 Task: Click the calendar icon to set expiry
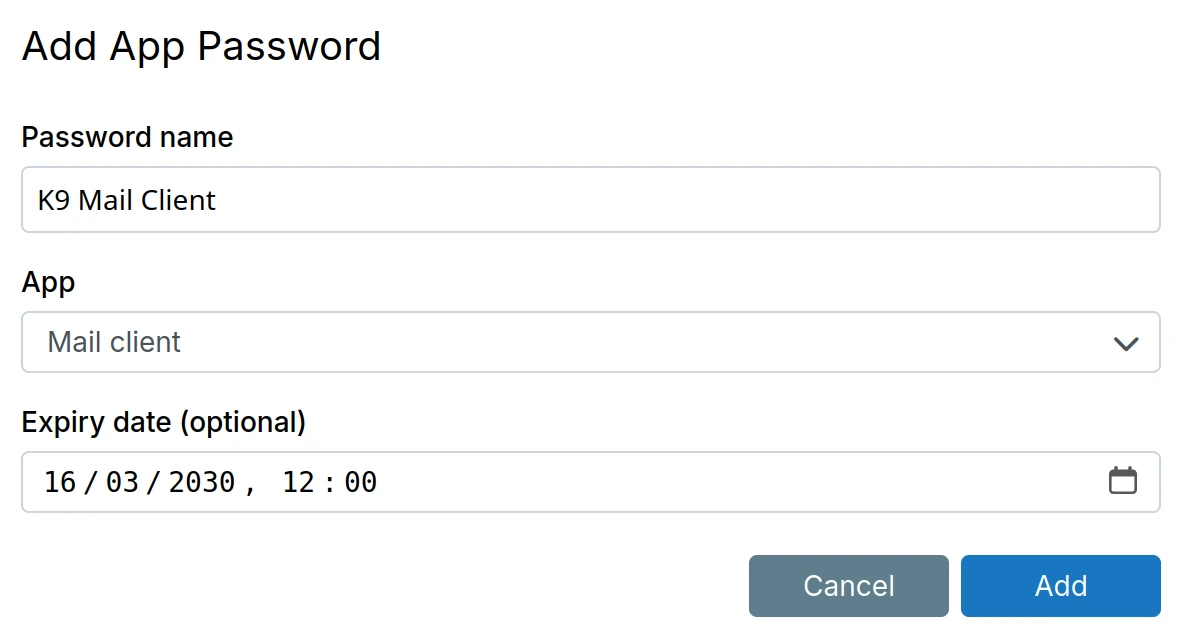(x=1122, y=481)
